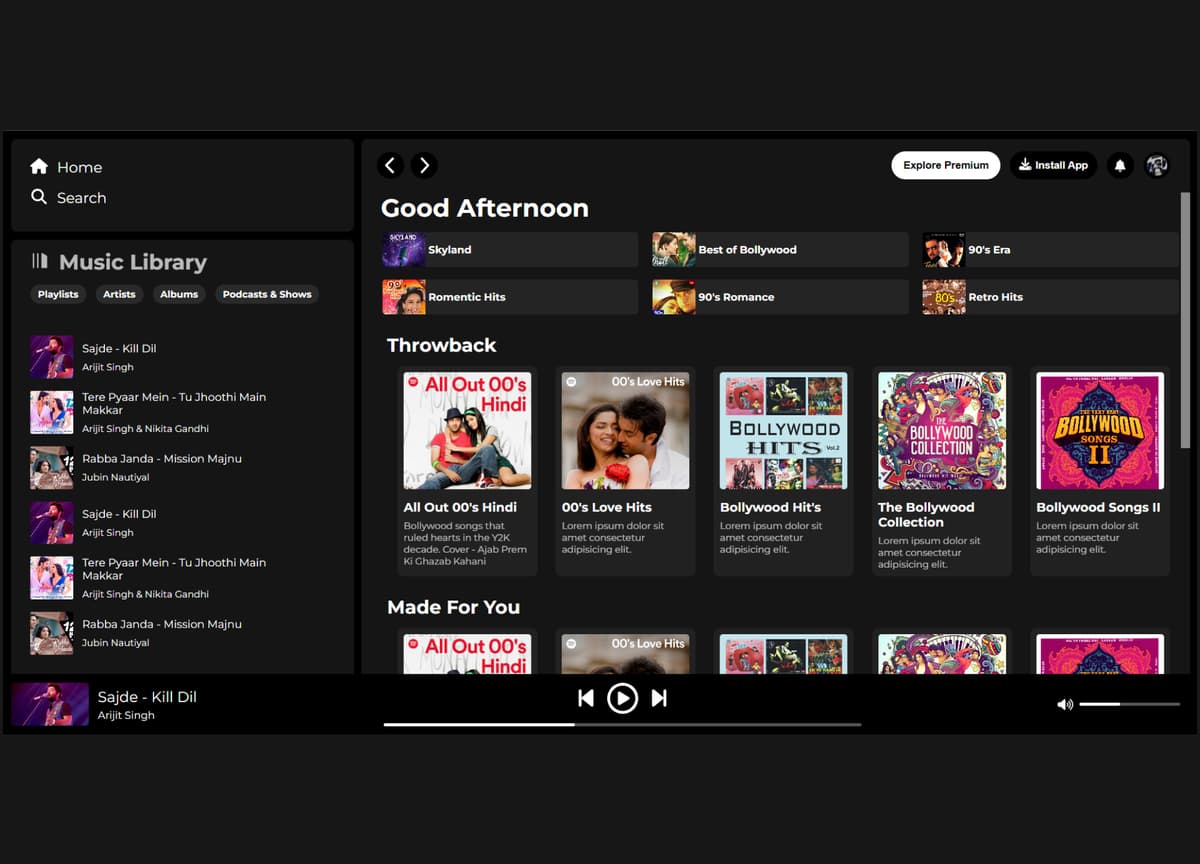Image resolution: width=1200 pixels, height=864 pixels.
Task: Go to the previous track
Action: pyautogui.click(x=586, y=698)
